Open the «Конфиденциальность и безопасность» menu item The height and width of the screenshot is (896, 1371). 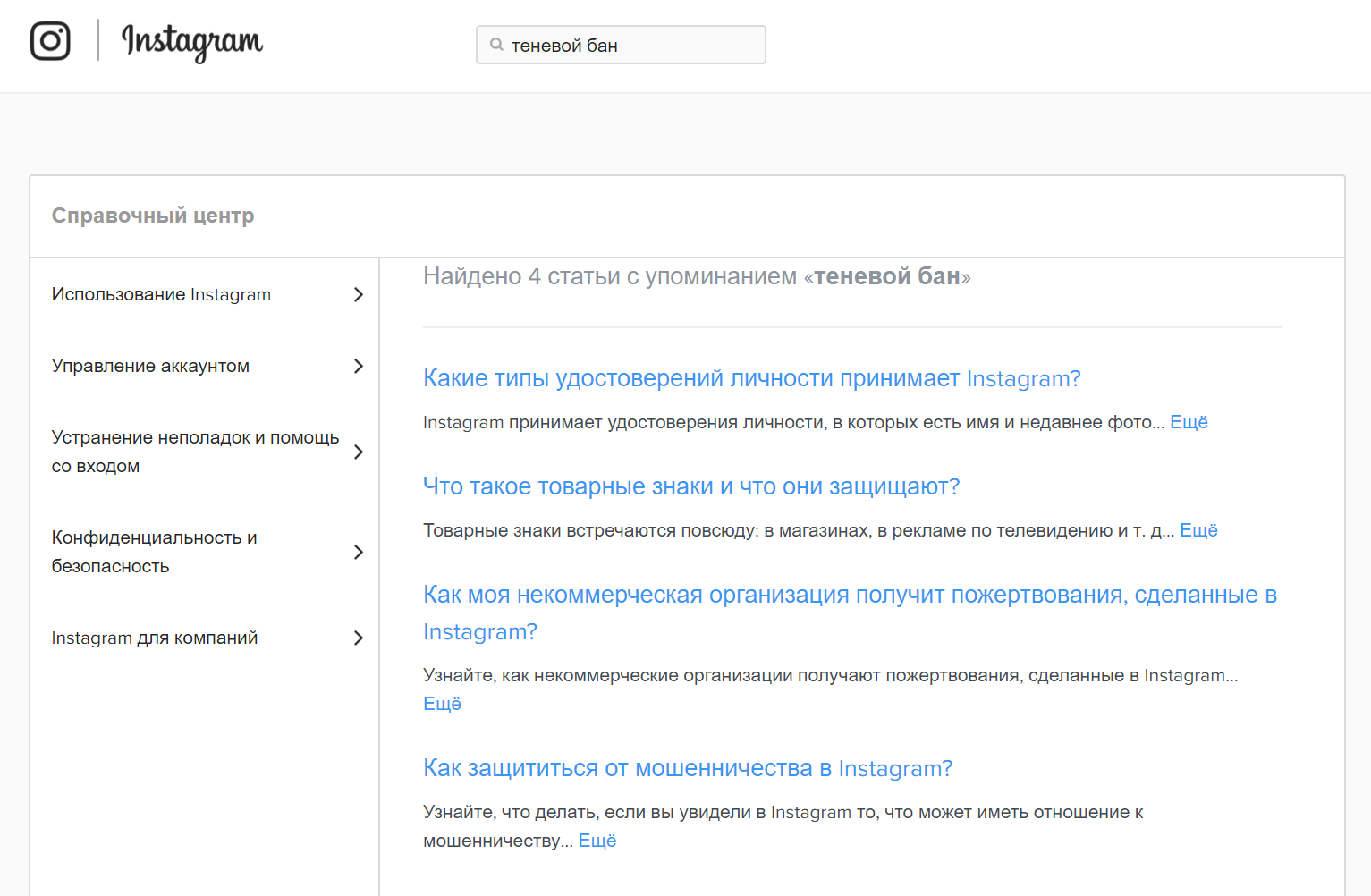coord(154,552)
